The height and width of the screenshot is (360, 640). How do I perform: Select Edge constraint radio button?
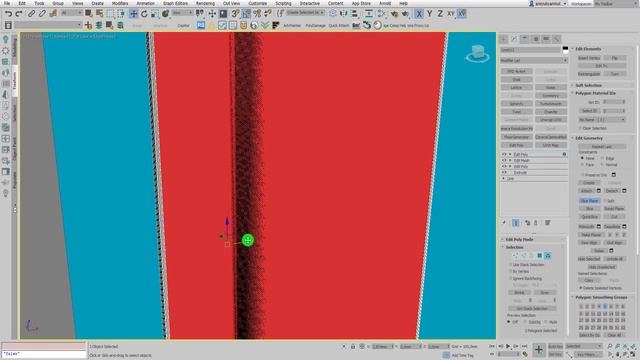tap(602, 158)
